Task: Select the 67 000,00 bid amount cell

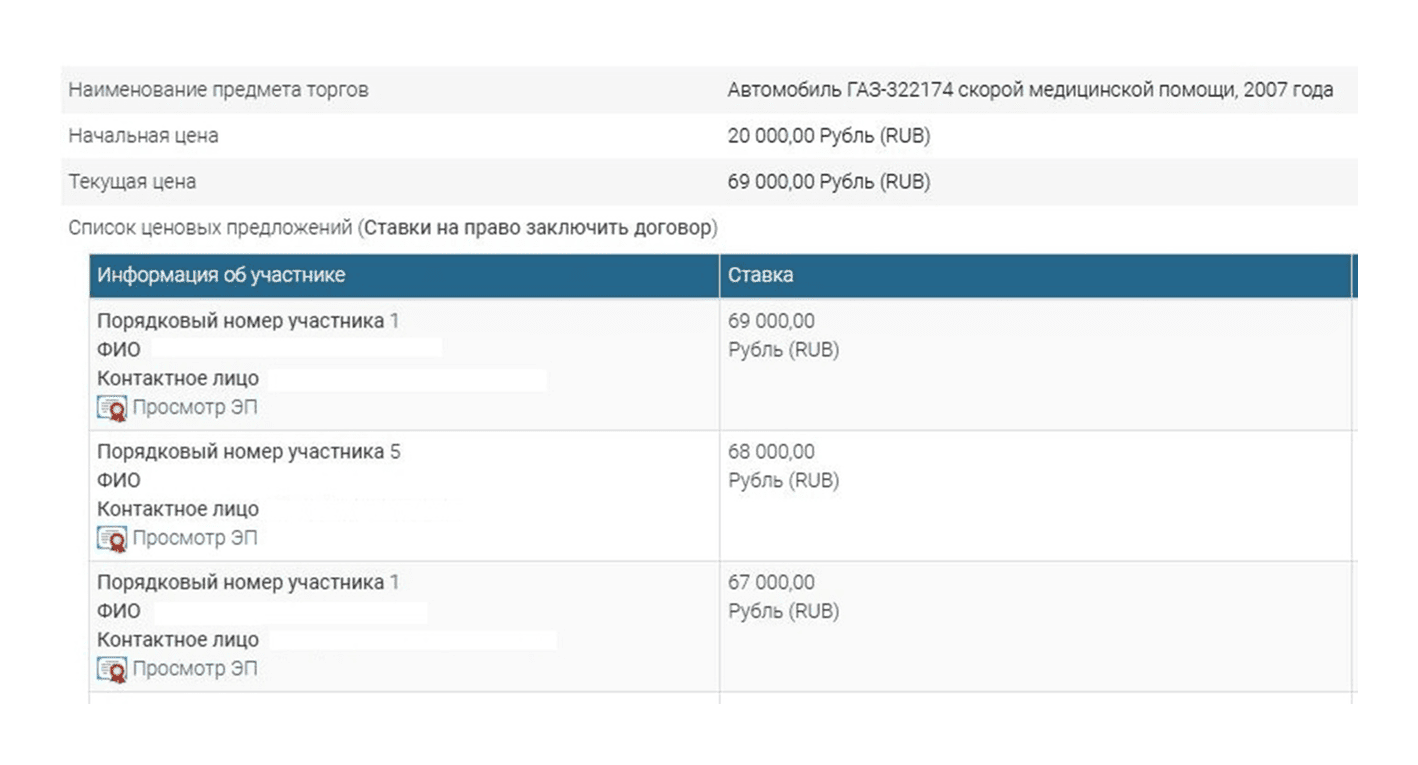Action: coord(1035,627)
